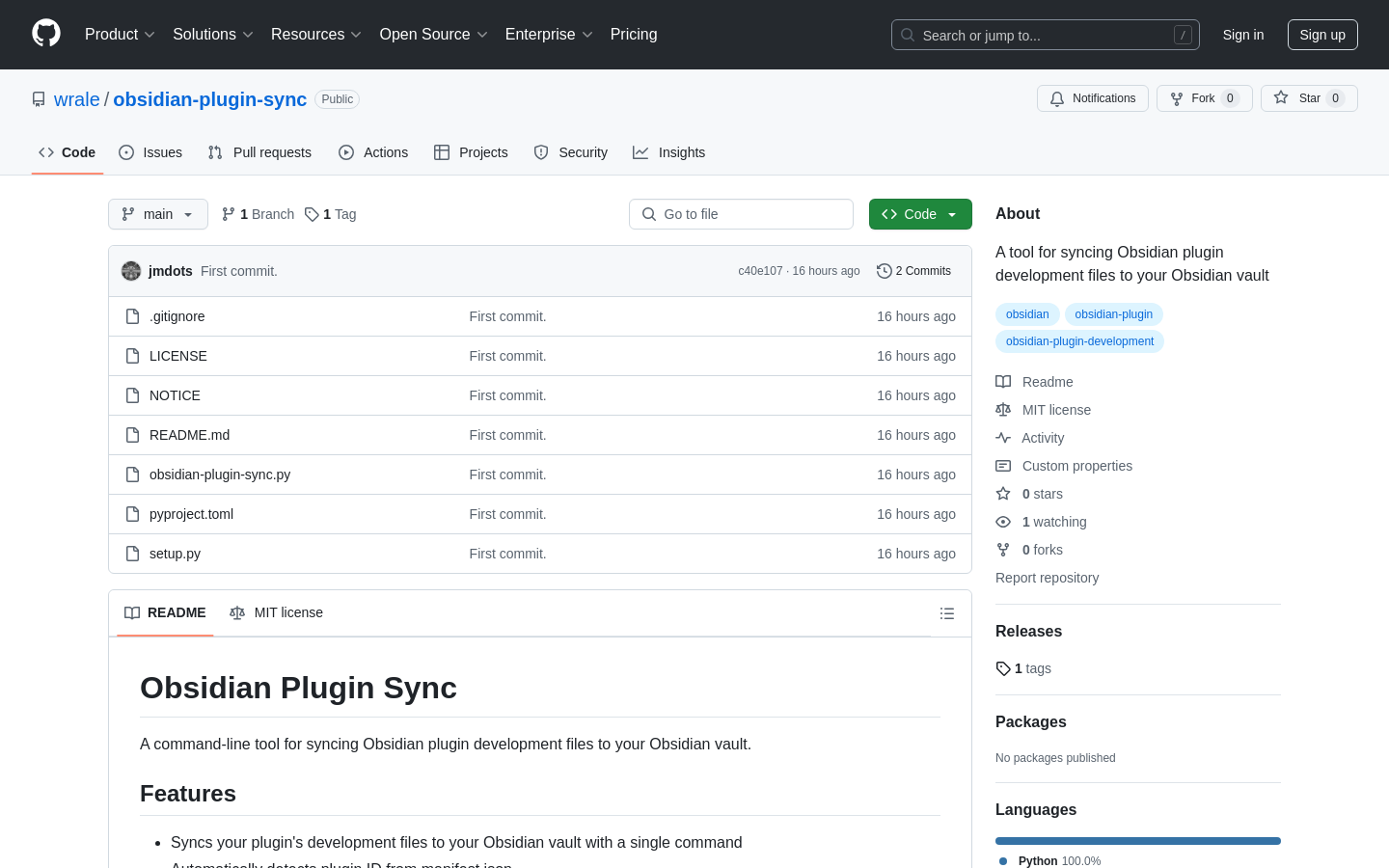View the 1 Tag link
The height and width of the screenshot is (868, 1389).
click(x=331, y=214)
